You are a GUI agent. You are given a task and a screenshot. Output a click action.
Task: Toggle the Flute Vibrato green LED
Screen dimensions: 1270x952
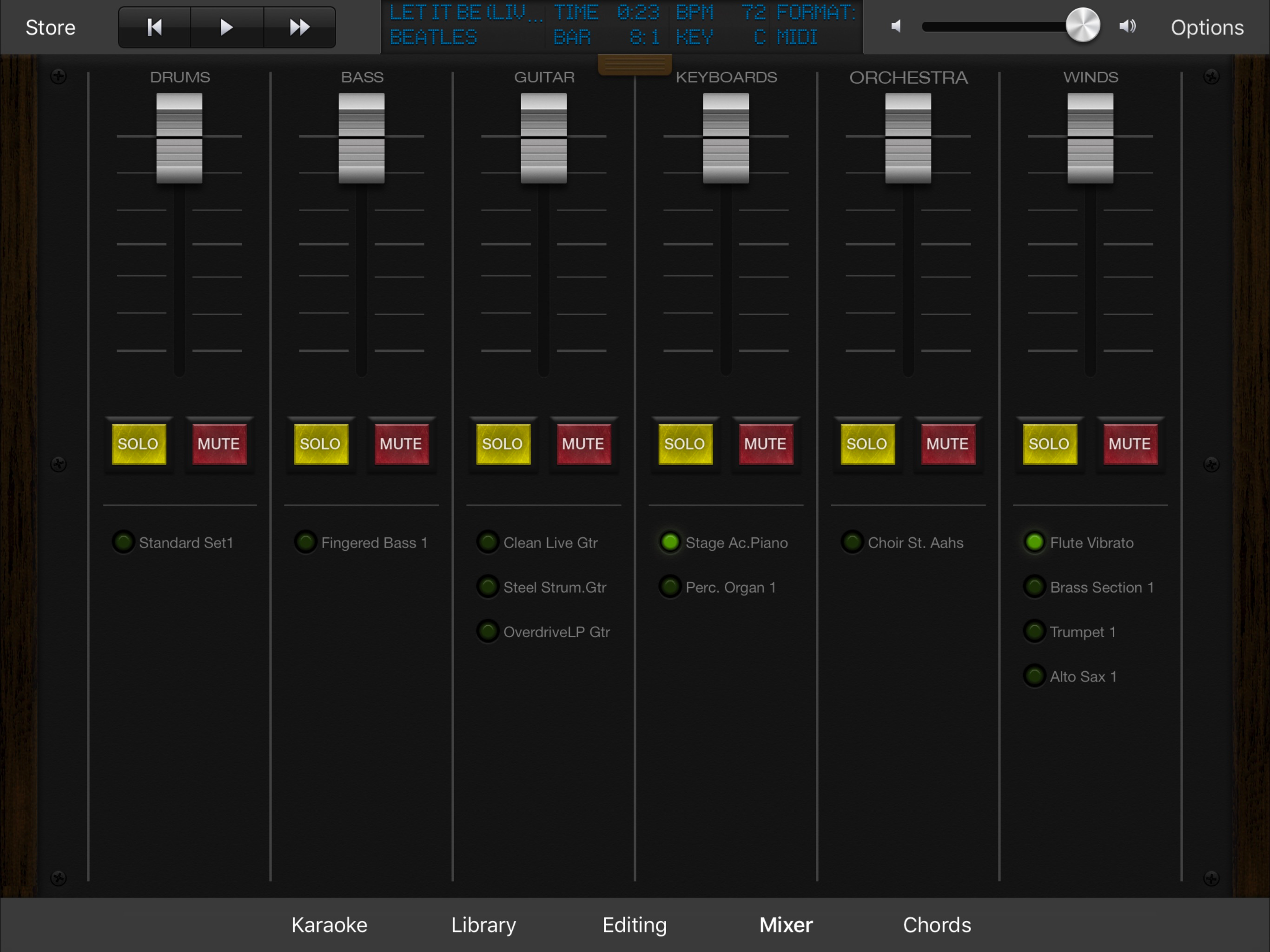[1035, 542]
